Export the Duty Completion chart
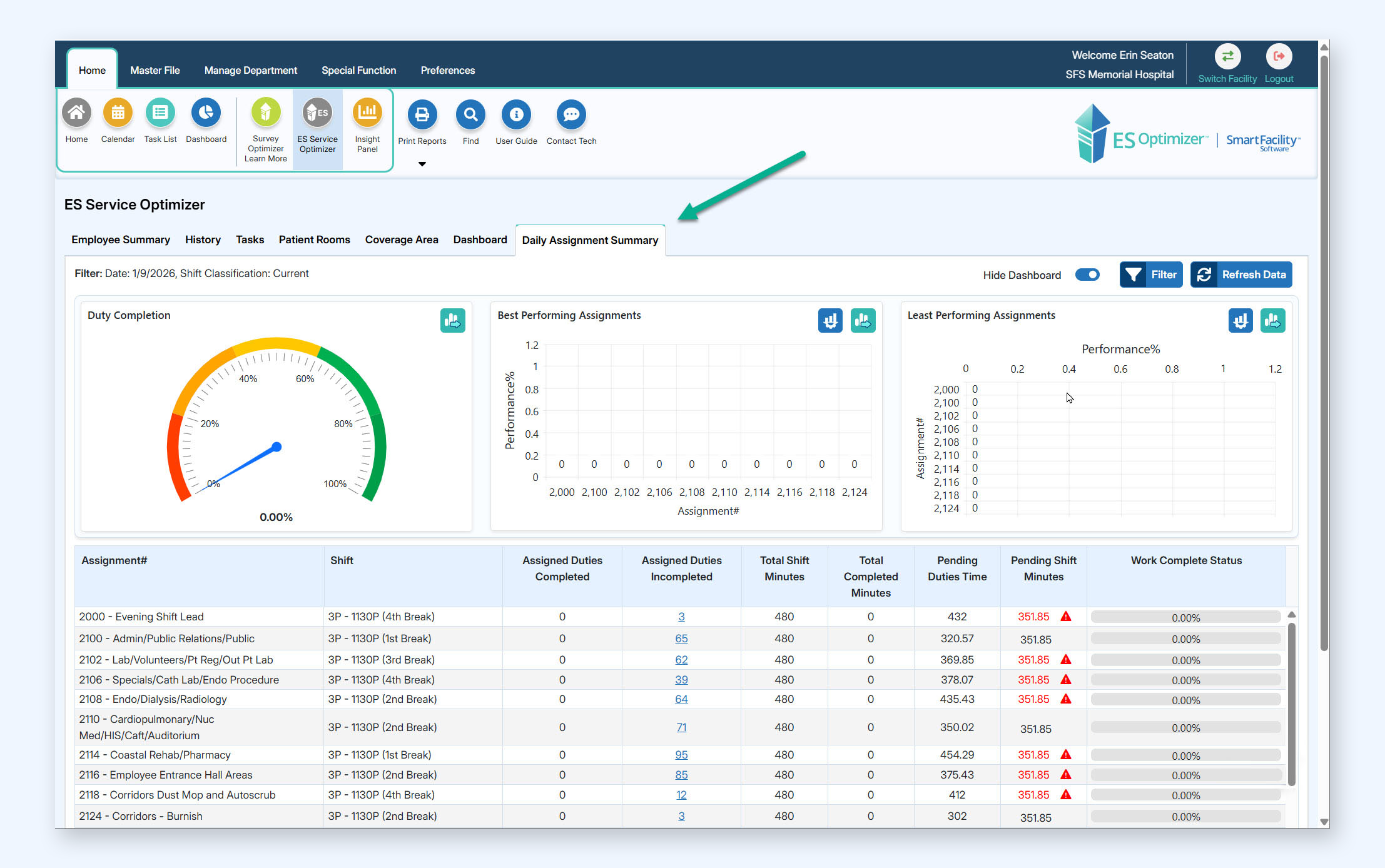This screenshot has width=1385, height=868. click(452, 321)
